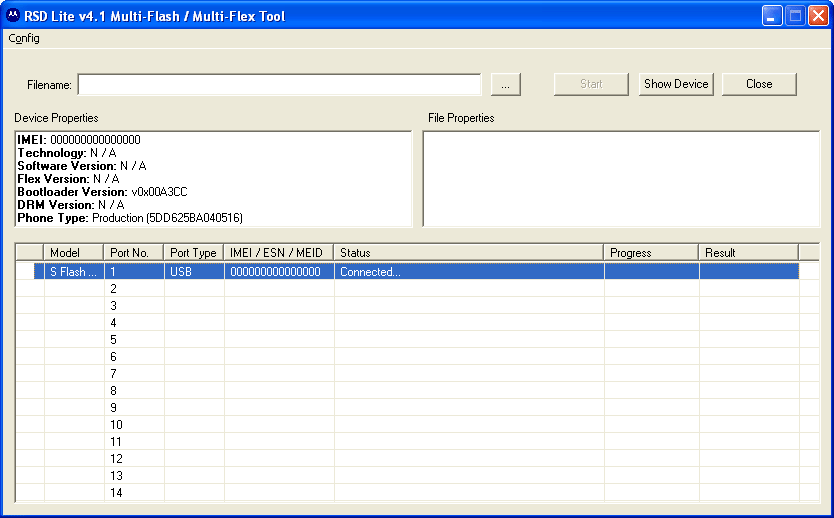Click the IMEI line in Device Properties
This screenshot has height=518, width=834.
(79, 140)
